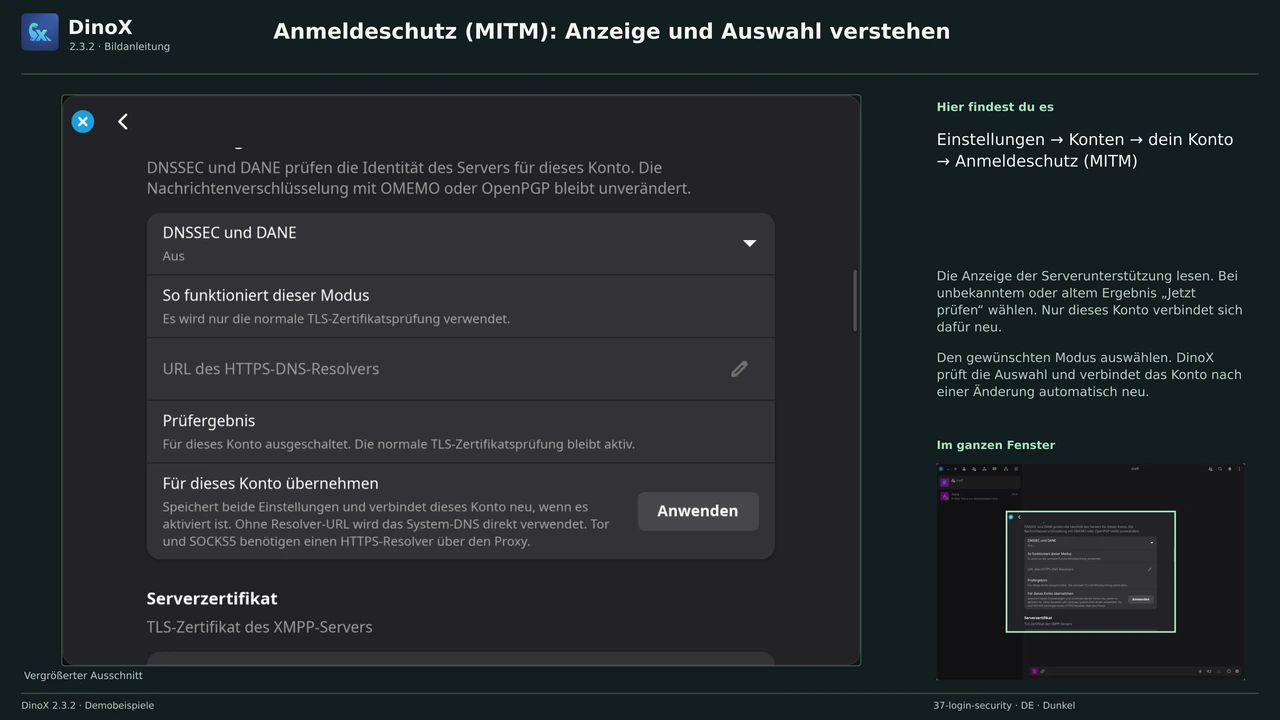
Task: Click the 'Serverzertifikat' heading
Action: [x=212, y=598]
